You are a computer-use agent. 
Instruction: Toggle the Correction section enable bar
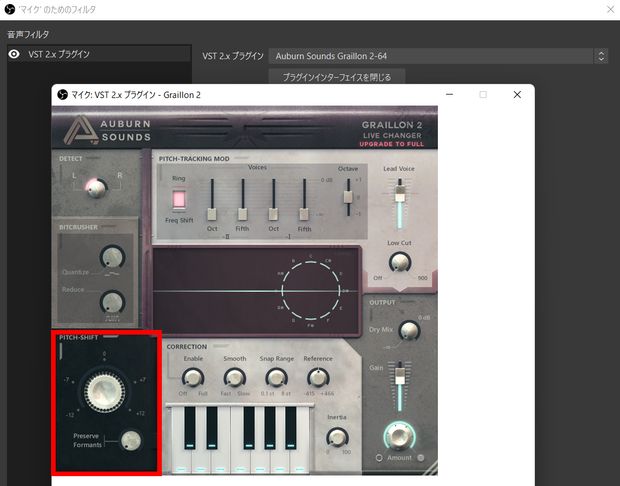[x=221, y=346]
